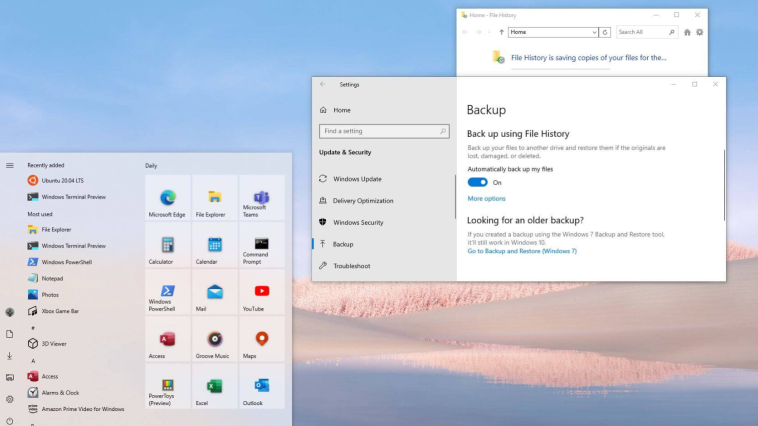Select Troubleshoot in the Settings sidebar
Image resolution: width=758 pixels, height=426 pixels.
click(x=351, y=266)
